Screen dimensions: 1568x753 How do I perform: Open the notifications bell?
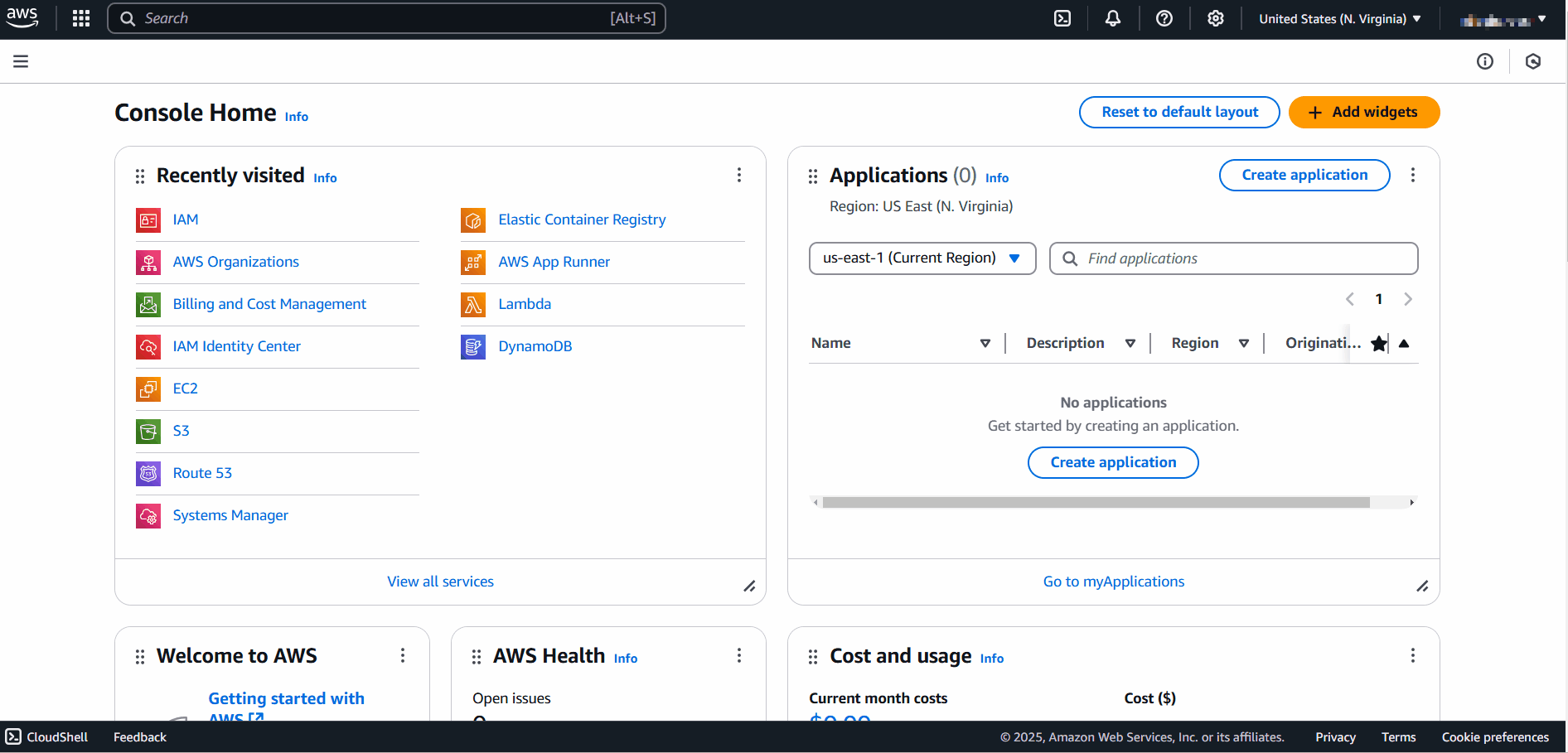click(x=1113, y=18)
